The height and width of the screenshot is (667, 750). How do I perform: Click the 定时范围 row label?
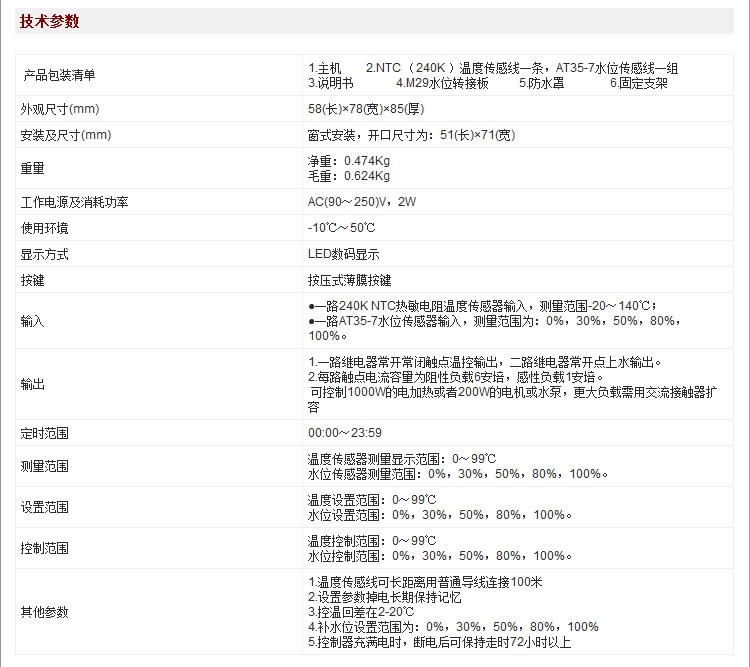point(44,434)
